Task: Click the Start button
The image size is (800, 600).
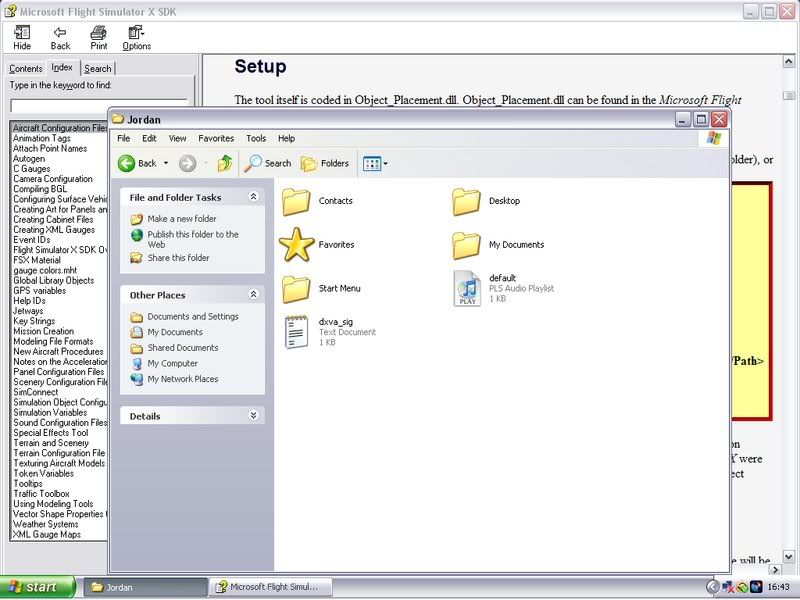Action: click(x=37, y=587)
